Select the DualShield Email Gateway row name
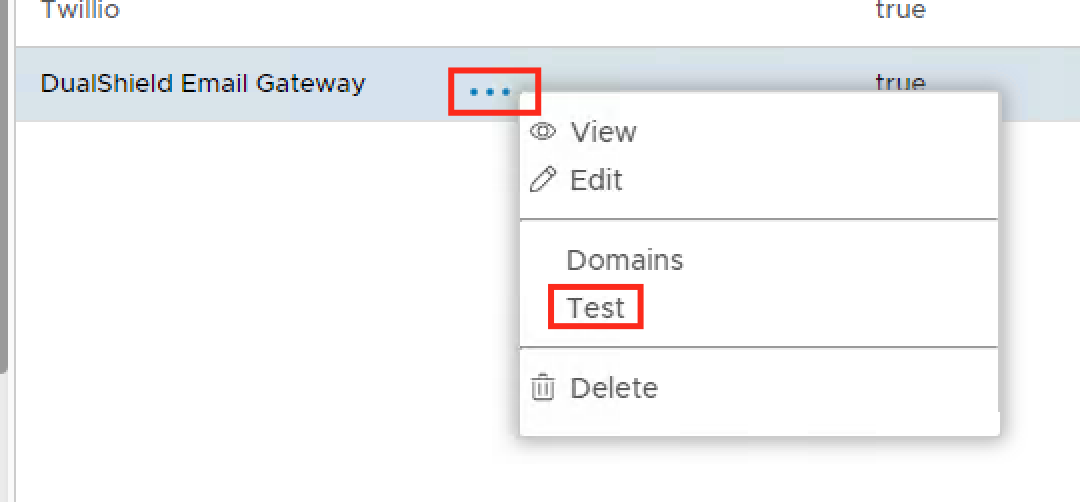 203,83
